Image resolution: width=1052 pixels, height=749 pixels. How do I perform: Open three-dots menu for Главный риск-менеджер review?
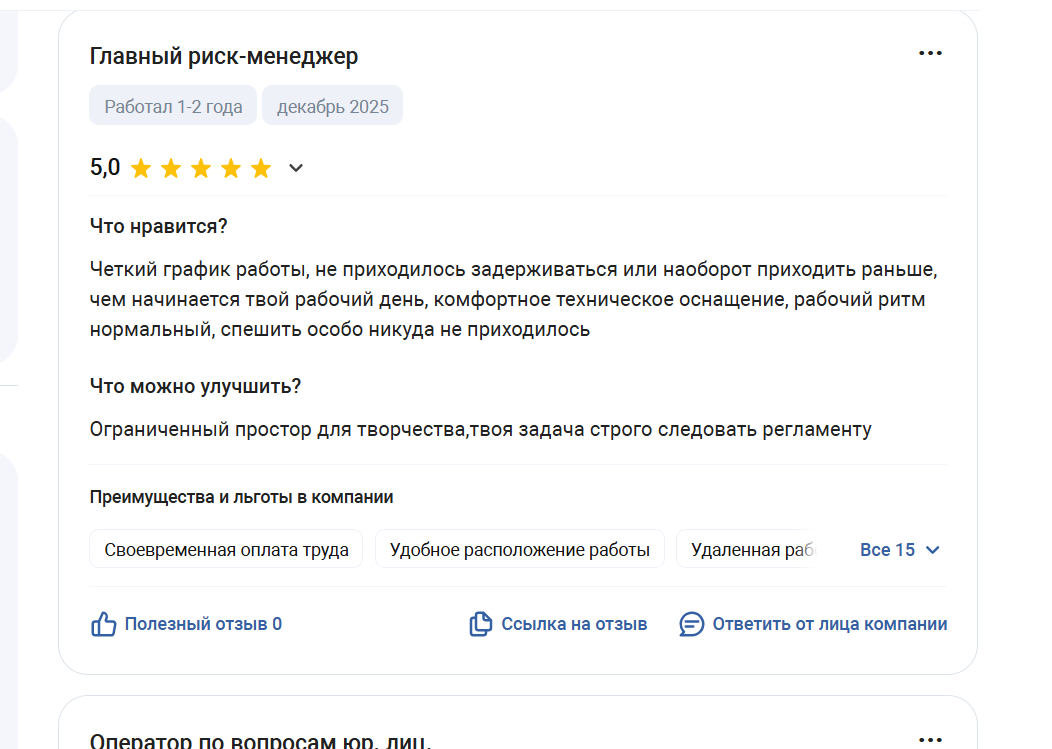click(x=930, y=54)
